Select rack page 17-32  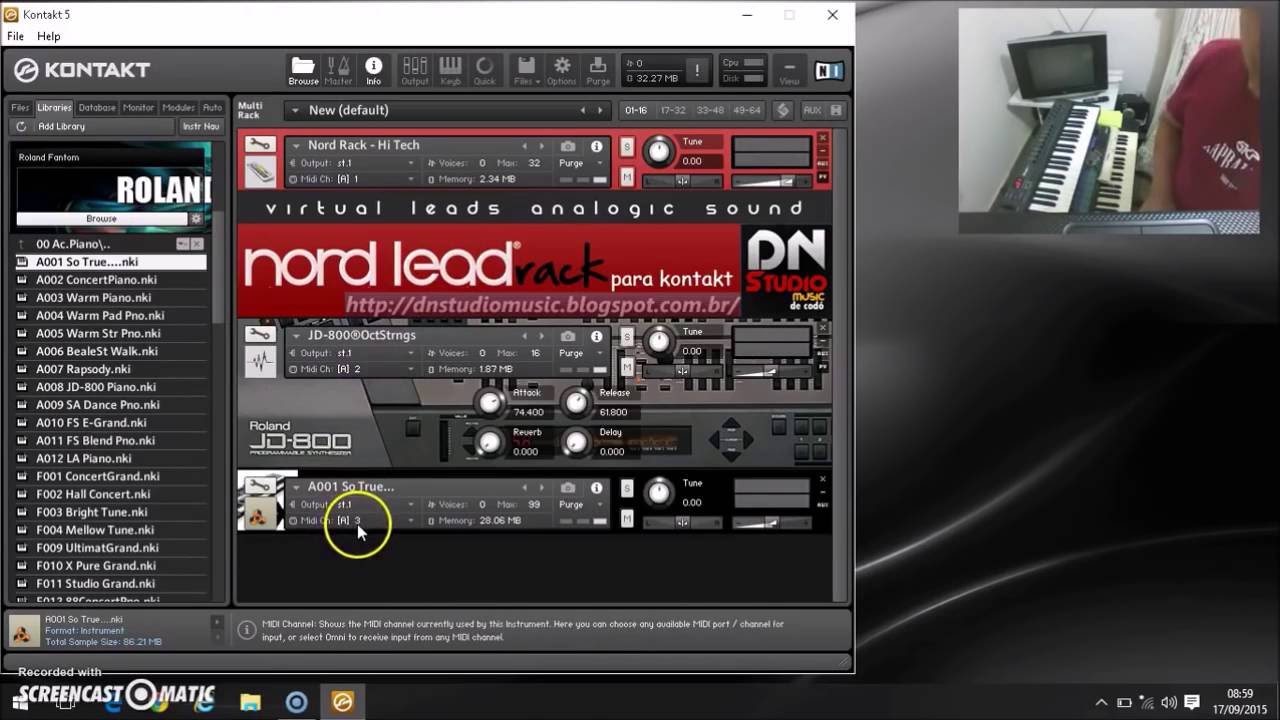(x=673, y=110)
